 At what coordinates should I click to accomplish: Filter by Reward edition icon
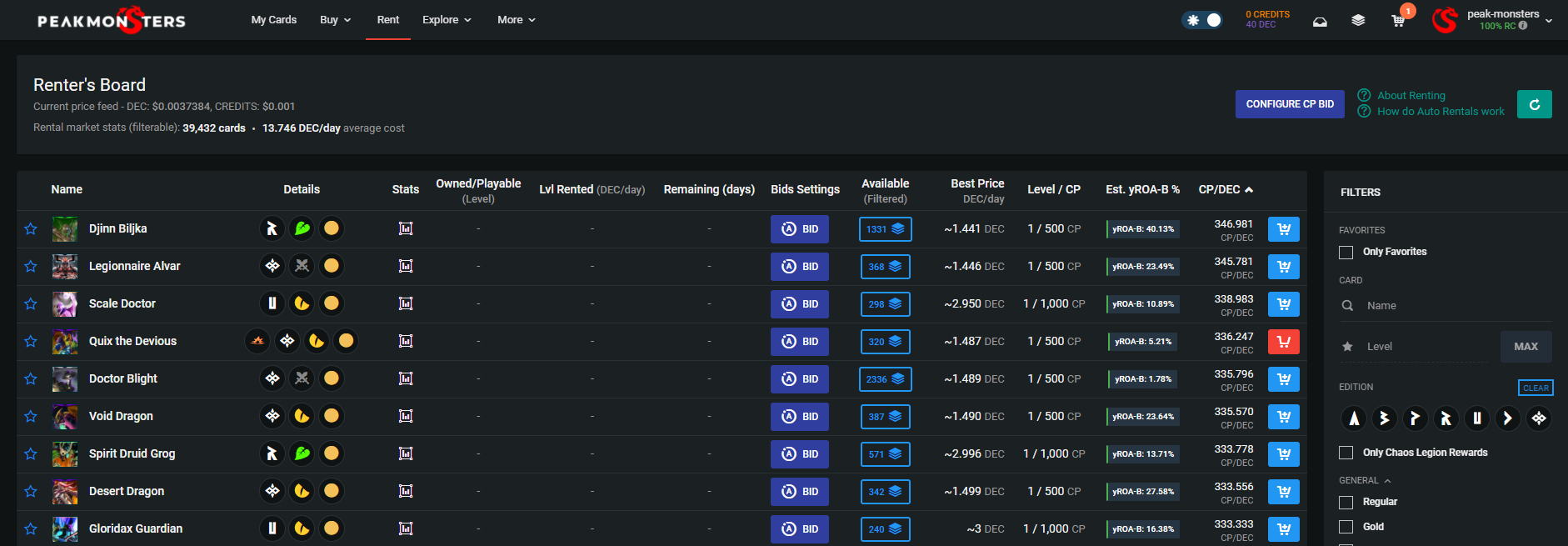coord(1446,418)
